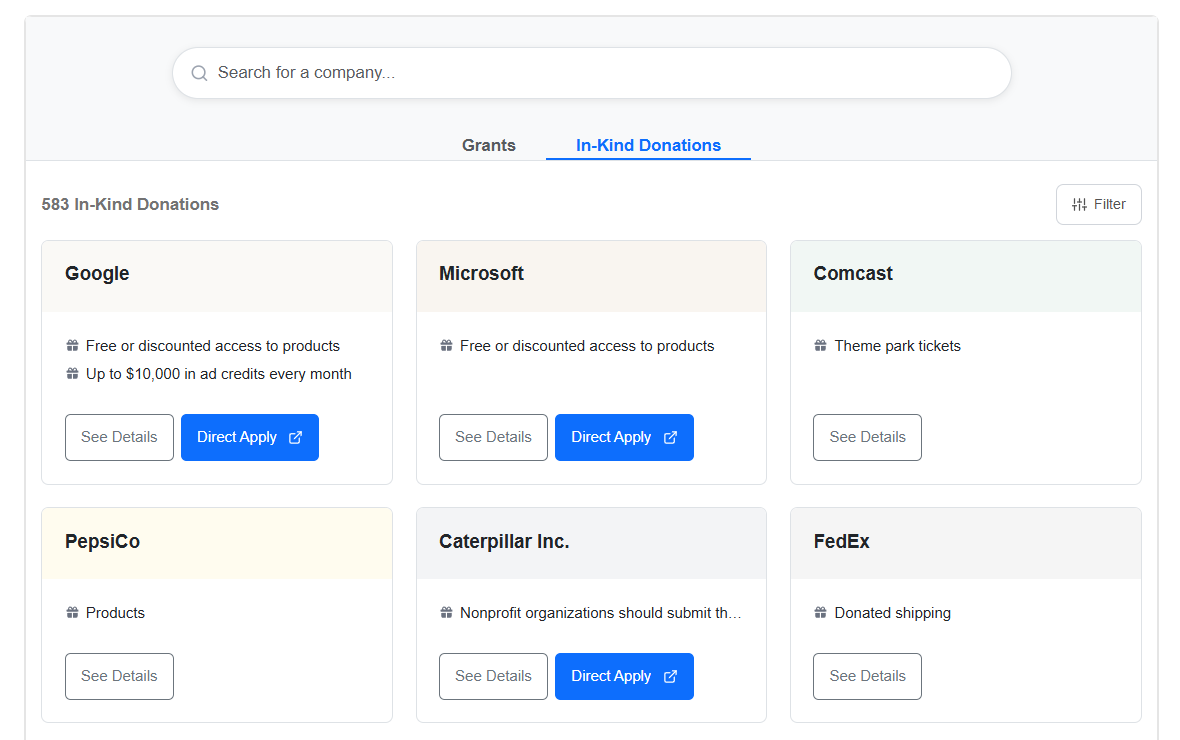The width and height of the screenshot is (1180, 740).
Task: Click gift icon next to Donated shipping
Action: (x=820, y=612)
